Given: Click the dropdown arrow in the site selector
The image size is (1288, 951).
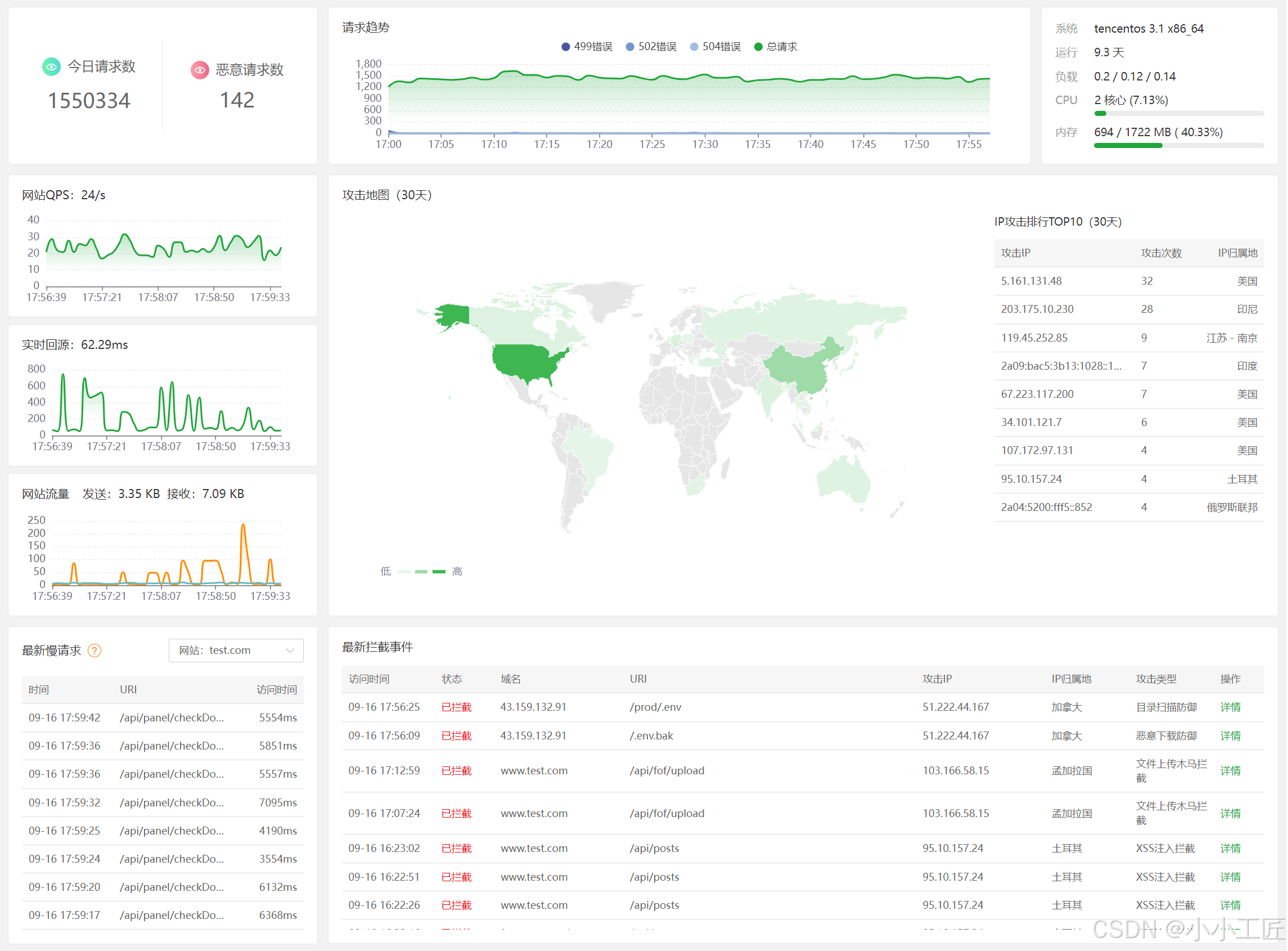Looking at the screenshot, I should pyautogui.click(x=290, y=651).
